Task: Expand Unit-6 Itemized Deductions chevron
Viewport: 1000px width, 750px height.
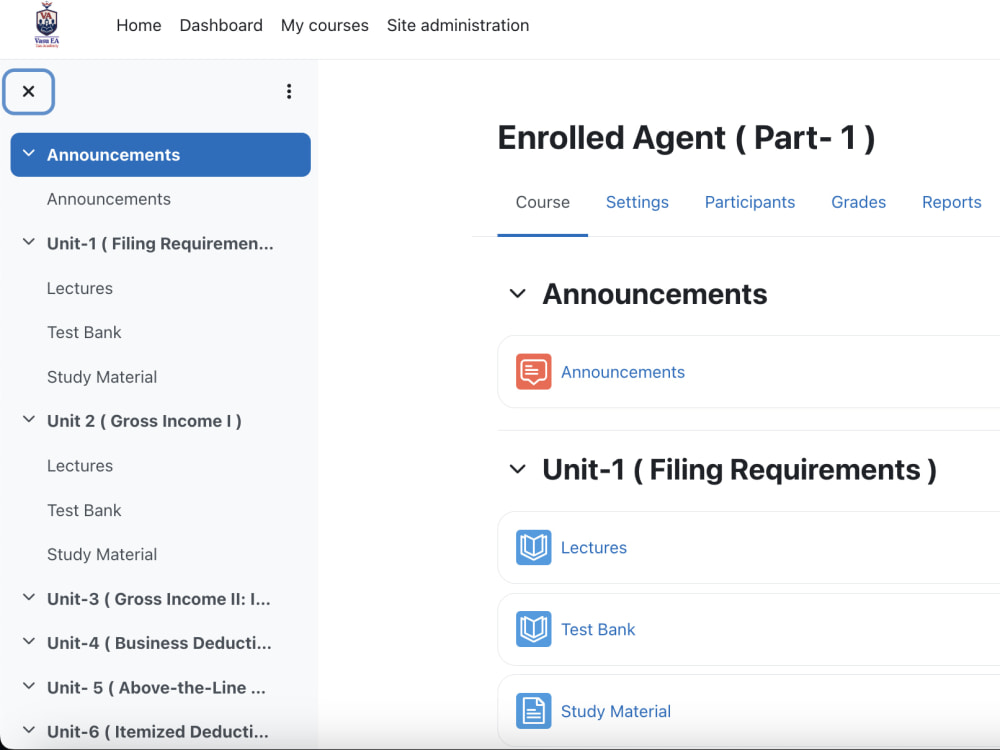Action: coord(29,730)
